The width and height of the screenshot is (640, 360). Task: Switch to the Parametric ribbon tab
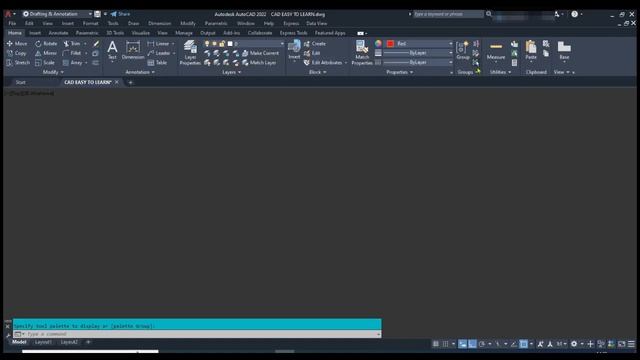87,33
